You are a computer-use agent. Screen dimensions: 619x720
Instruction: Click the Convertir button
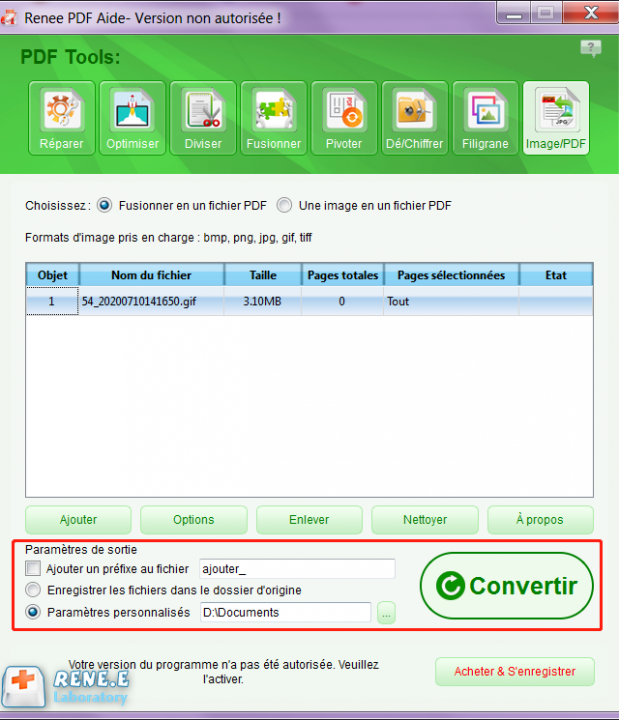506,585
